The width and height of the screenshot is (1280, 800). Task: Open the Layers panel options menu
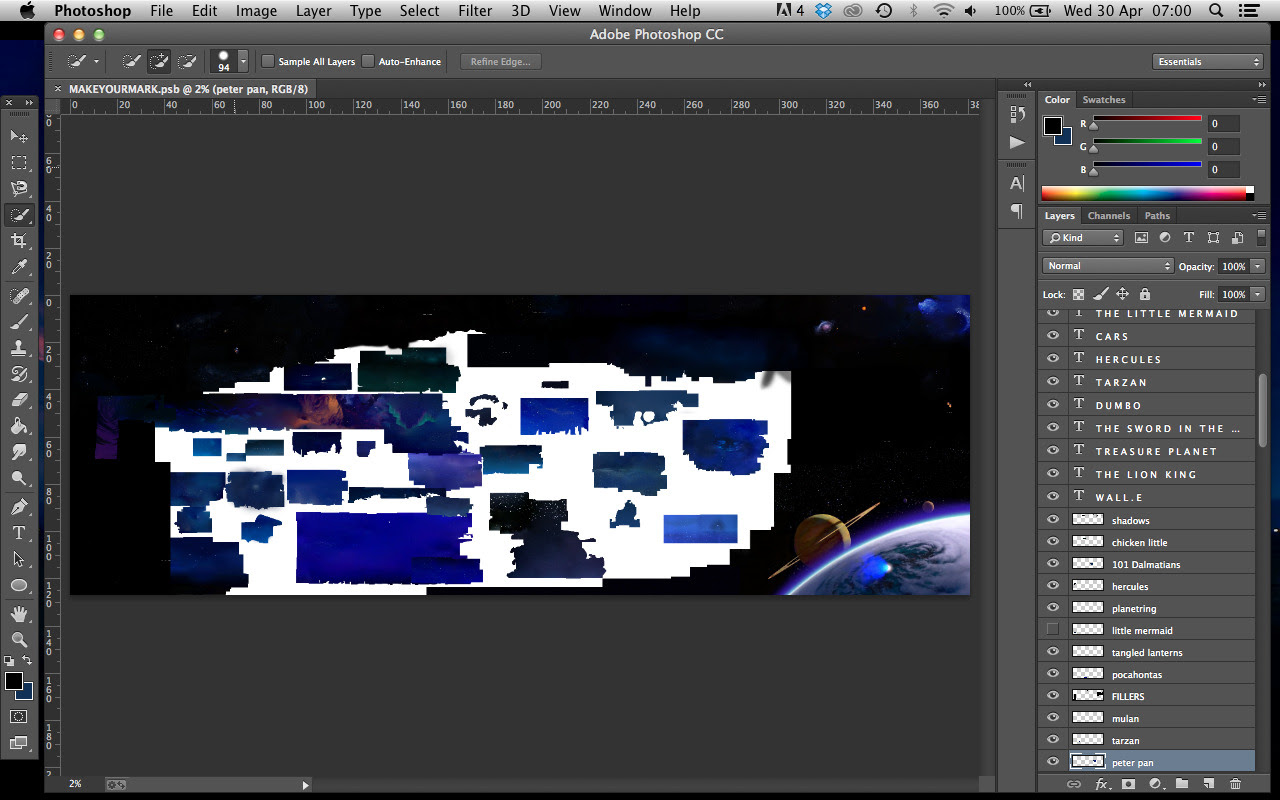pyautogui.click(x=1258, y=215)
